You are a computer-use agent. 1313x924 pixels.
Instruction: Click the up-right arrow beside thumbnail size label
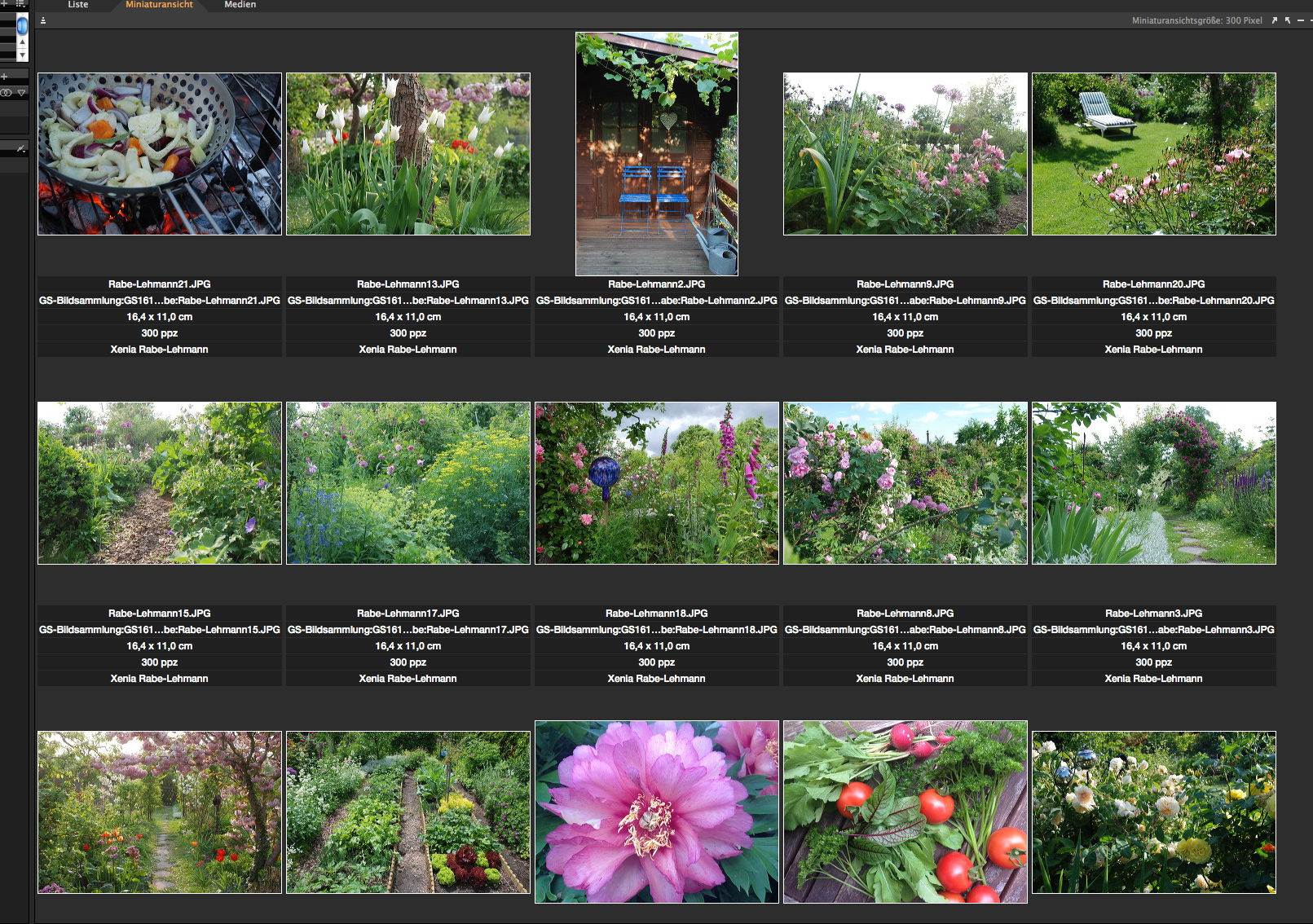(x=1275, y=20)
